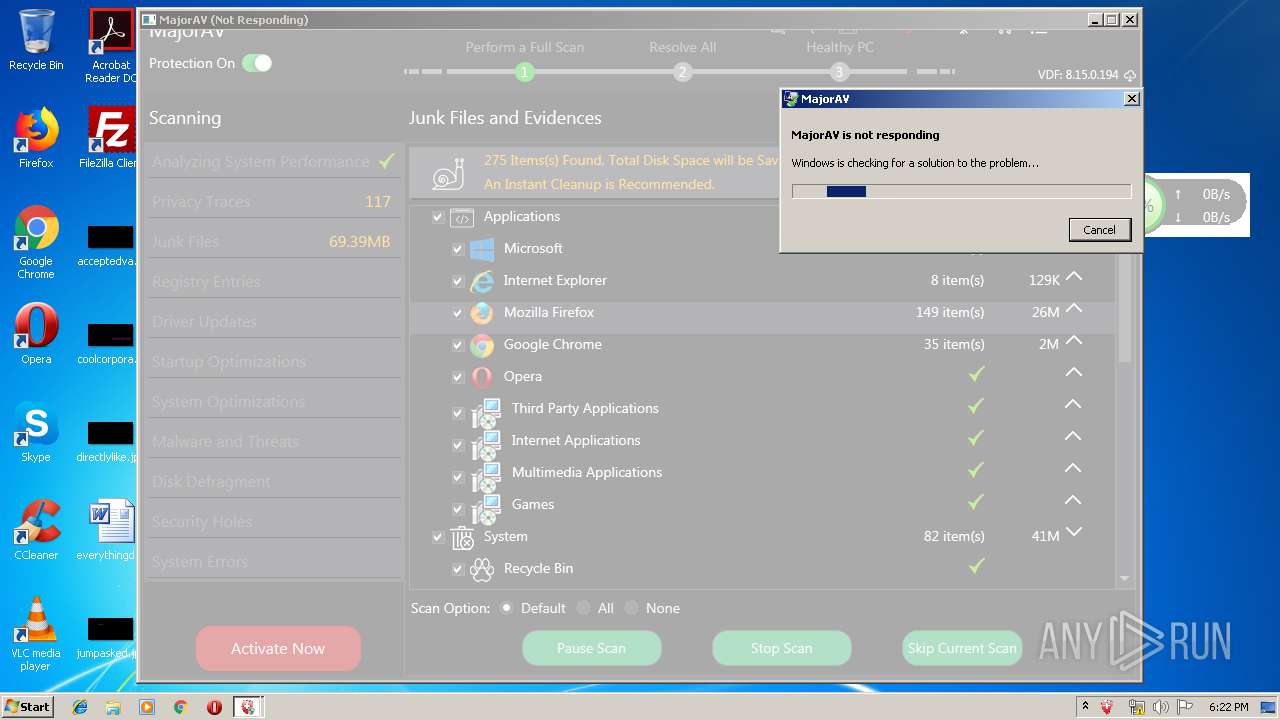Collapse the Multimedia Applications chevron

(x=1073, y=469)
